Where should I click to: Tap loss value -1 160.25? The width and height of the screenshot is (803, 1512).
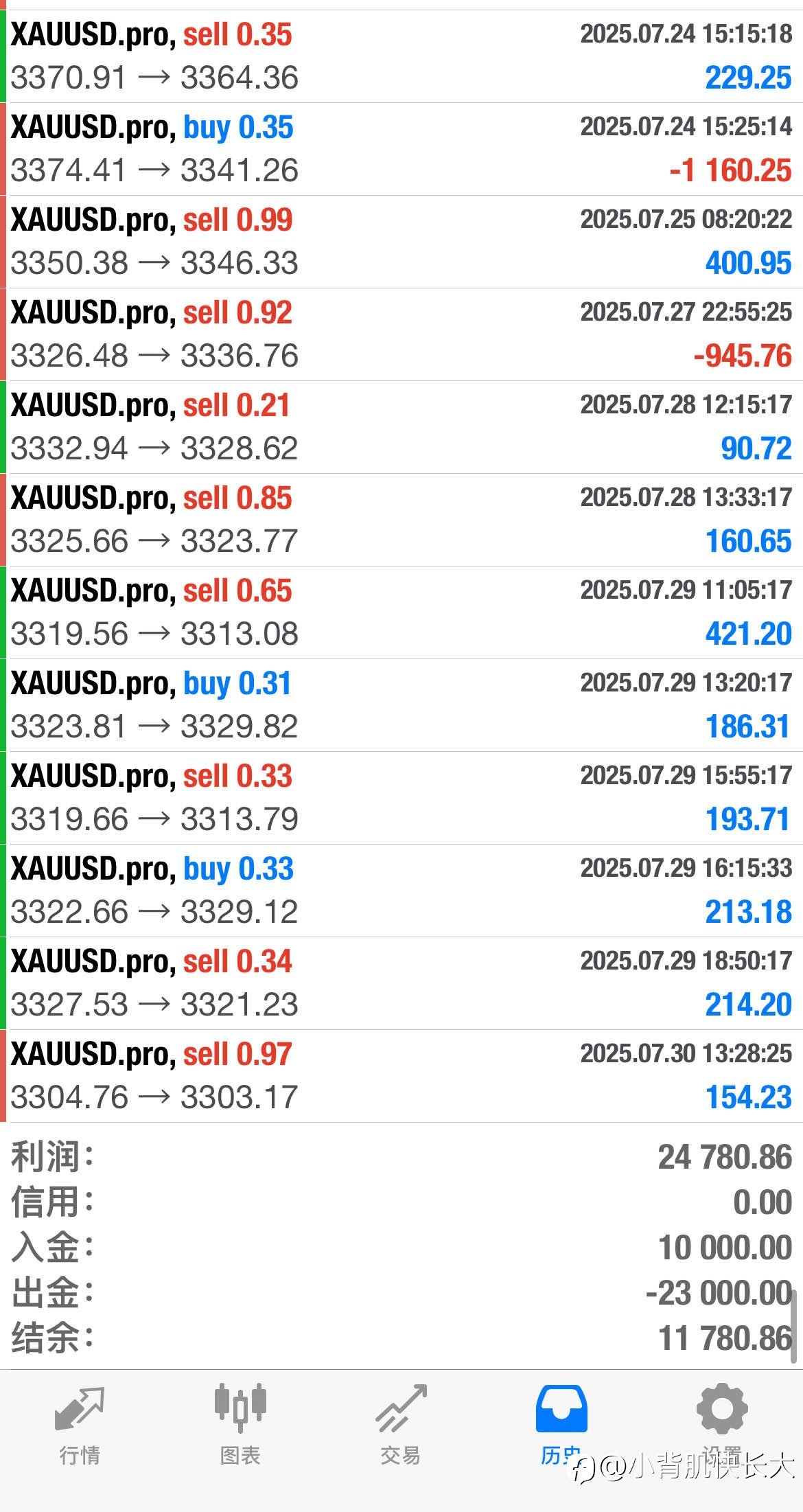click(730, 170)
